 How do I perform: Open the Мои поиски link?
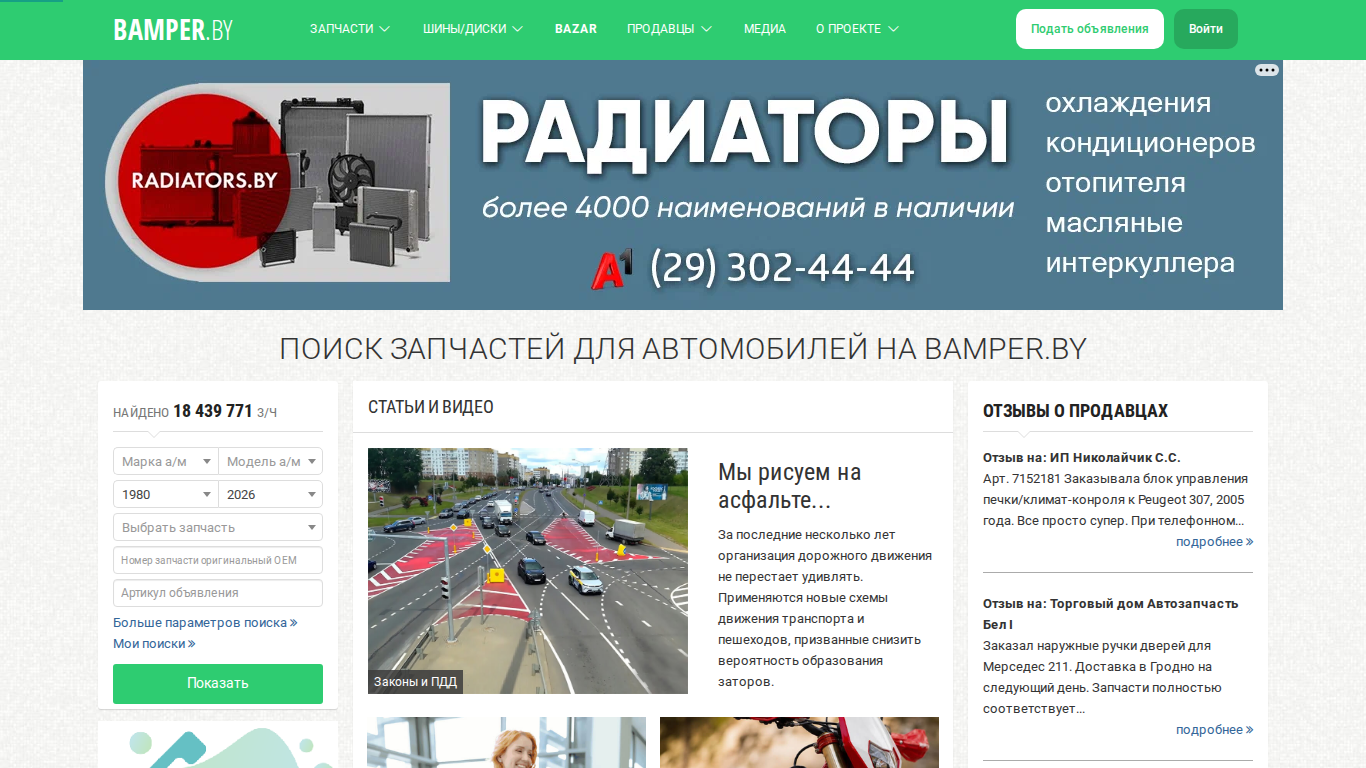[154, 643]
